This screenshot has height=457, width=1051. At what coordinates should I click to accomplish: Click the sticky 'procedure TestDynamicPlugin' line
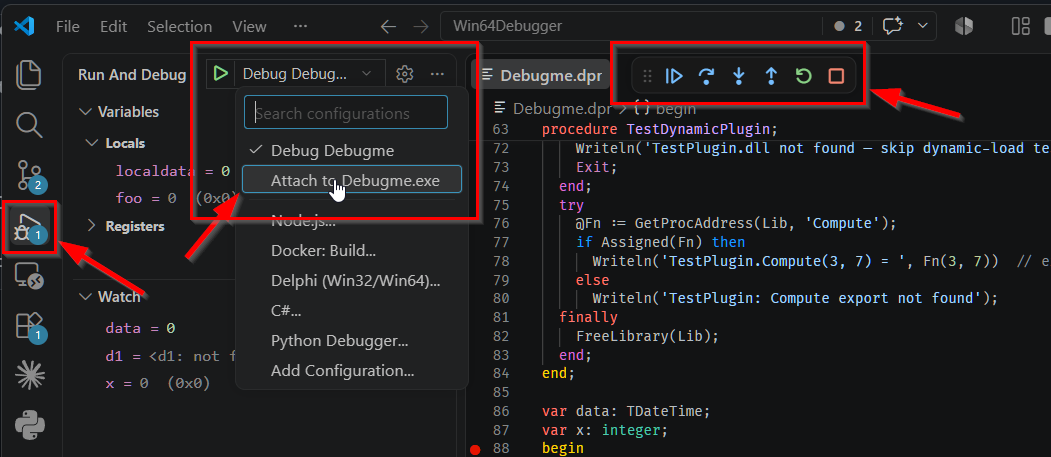[659, 129]
